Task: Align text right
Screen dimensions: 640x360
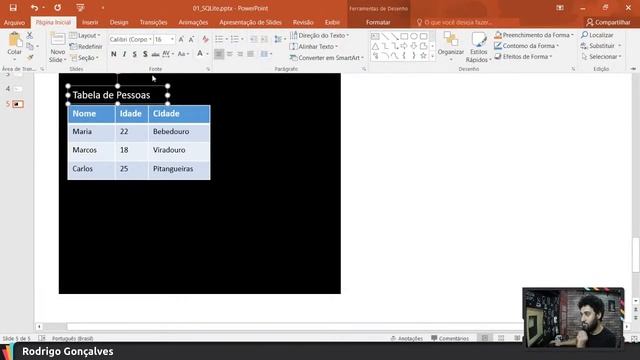Action: tap(240, 54)
